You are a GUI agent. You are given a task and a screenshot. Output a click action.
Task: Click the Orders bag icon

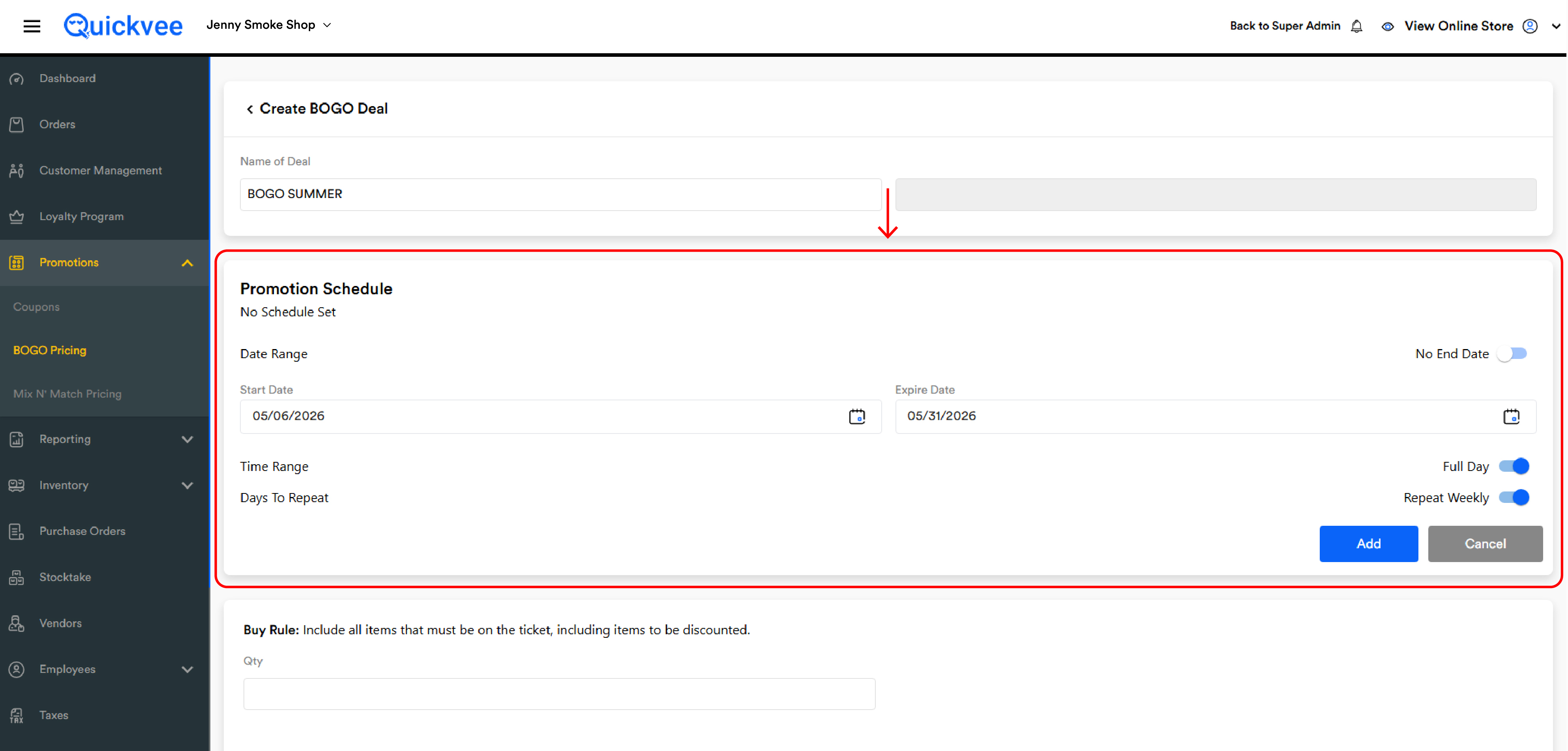(x=17, y=125)
